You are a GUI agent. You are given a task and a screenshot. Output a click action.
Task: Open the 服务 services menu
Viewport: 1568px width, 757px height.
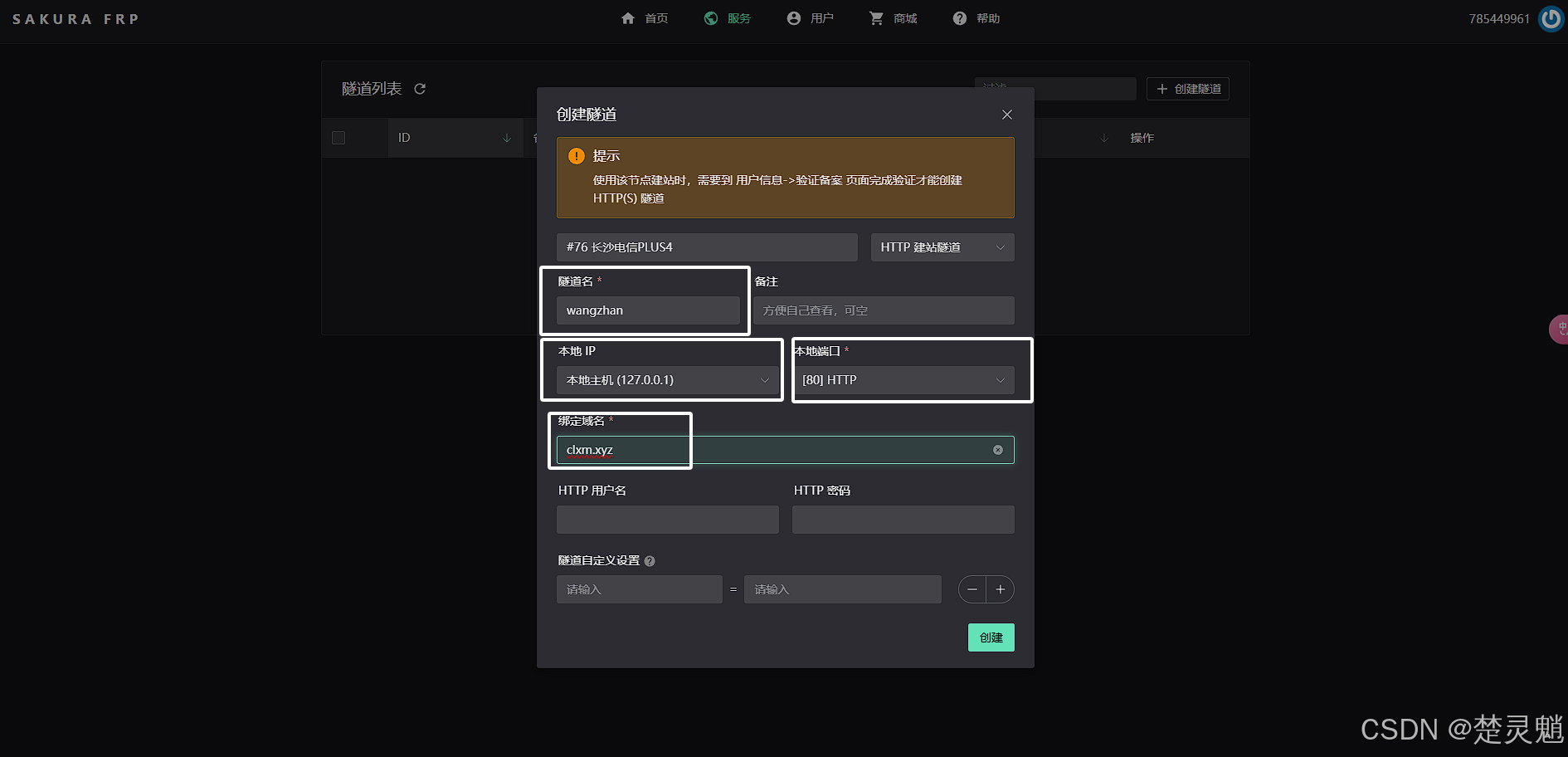(x=728, y=18)
